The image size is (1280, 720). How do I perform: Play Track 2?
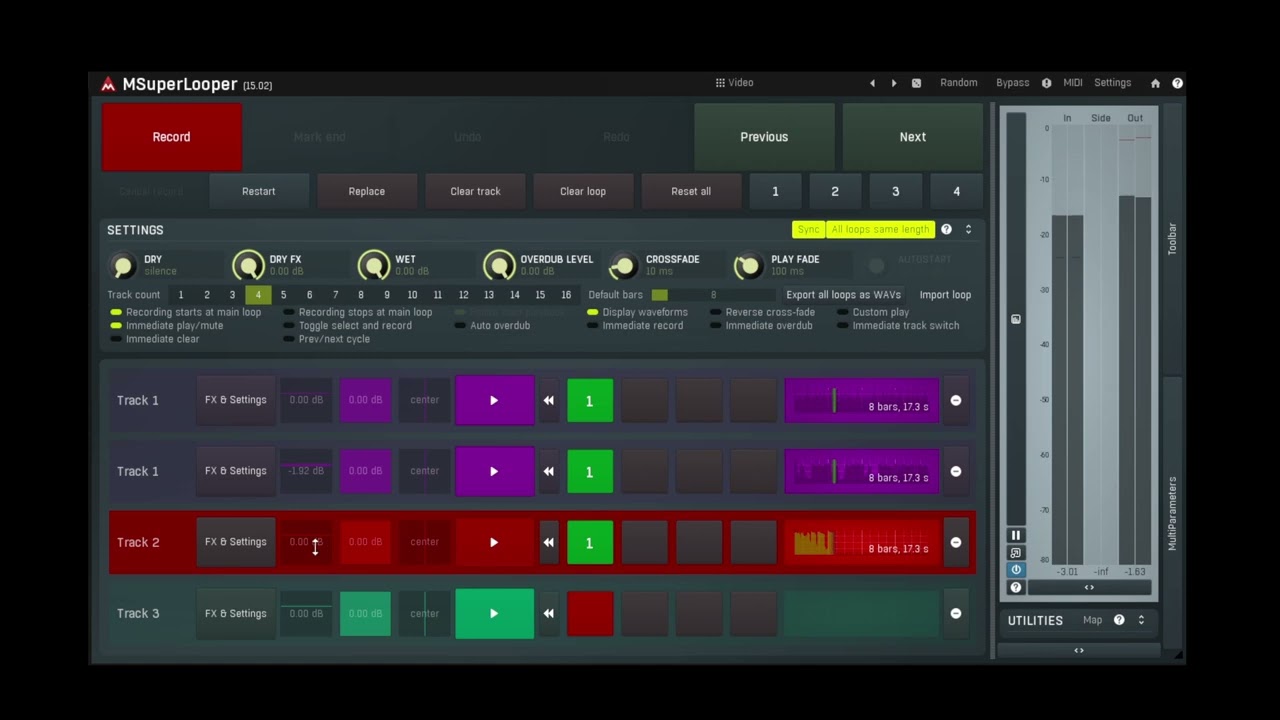(x=494, y=542)
